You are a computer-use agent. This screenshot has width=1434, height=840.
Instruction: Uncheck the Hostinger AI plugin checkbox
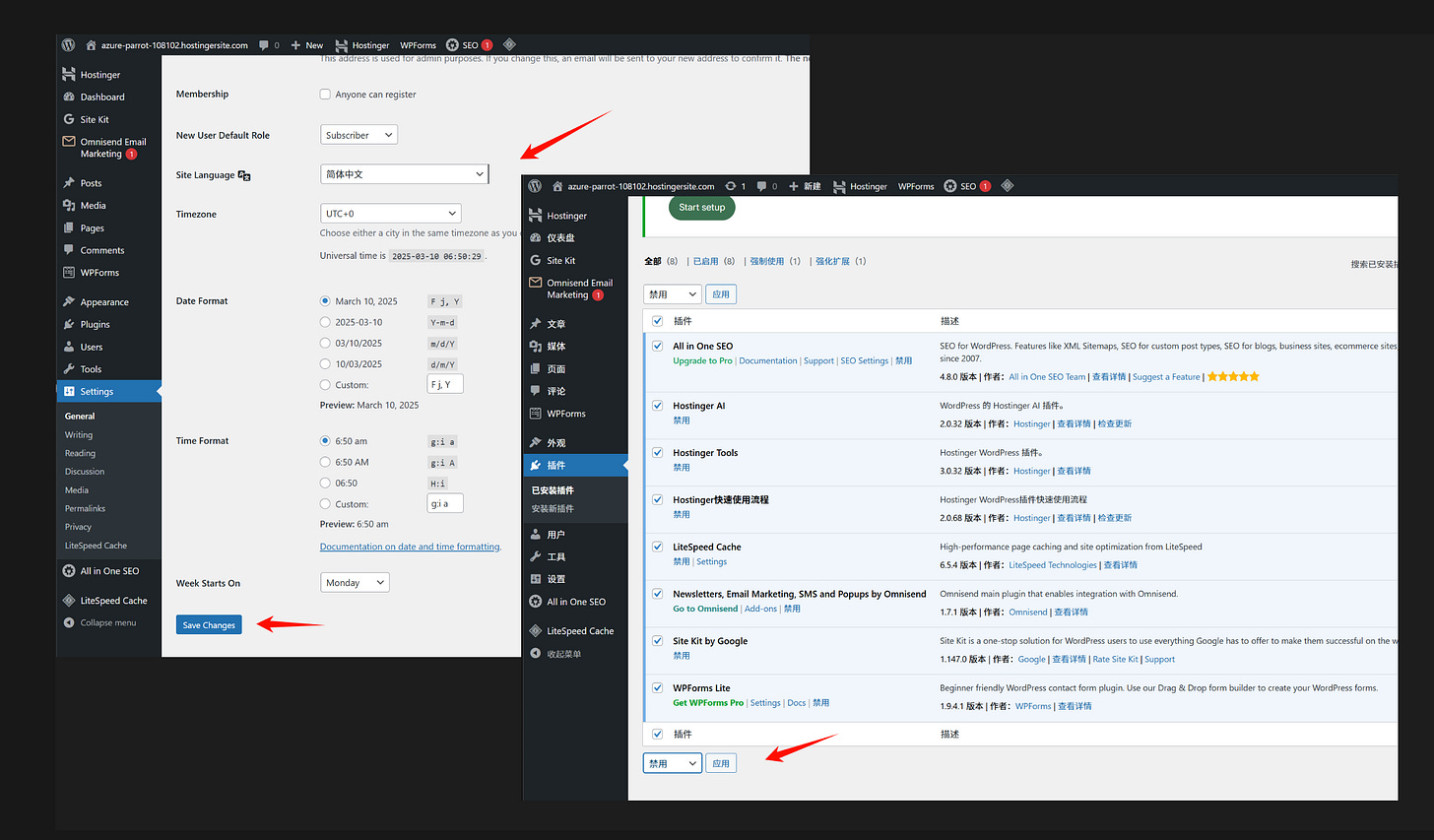tap(657, 406)
